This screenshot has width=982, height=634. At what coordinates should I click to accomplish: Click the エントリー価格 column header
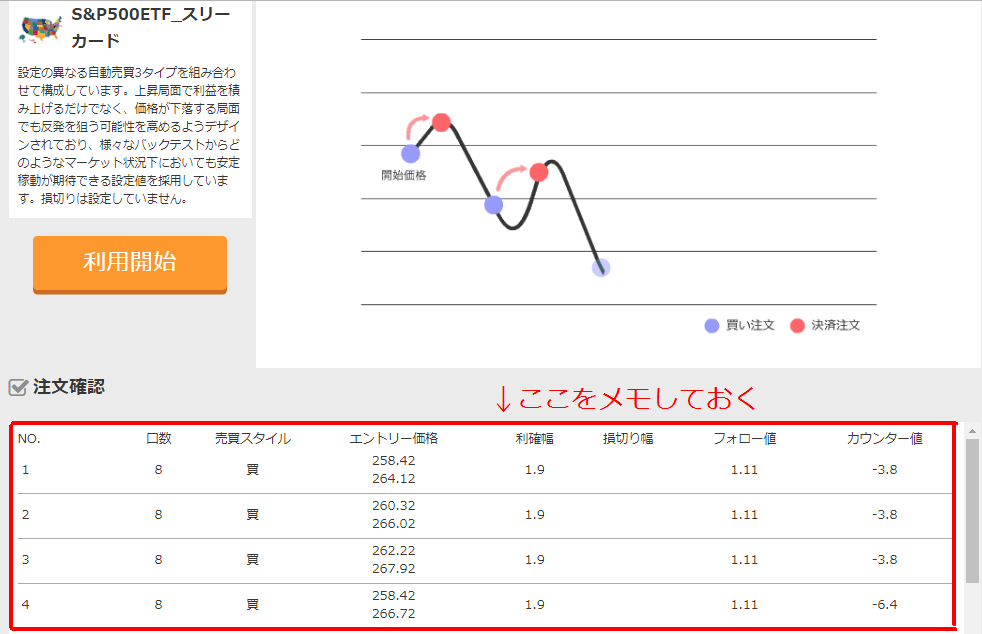pyautogui.click(x=393, y=439)
